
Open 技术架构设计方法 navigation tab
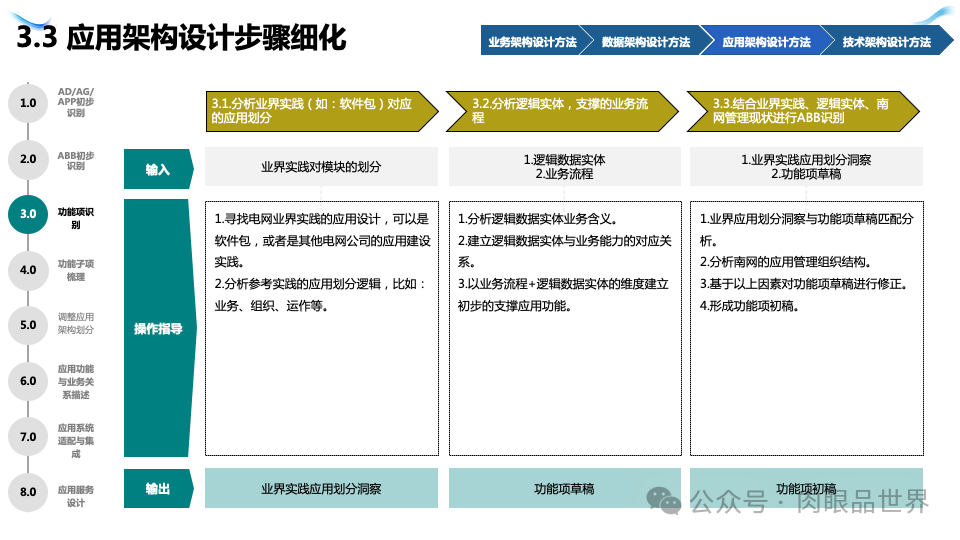click(886, 40)
